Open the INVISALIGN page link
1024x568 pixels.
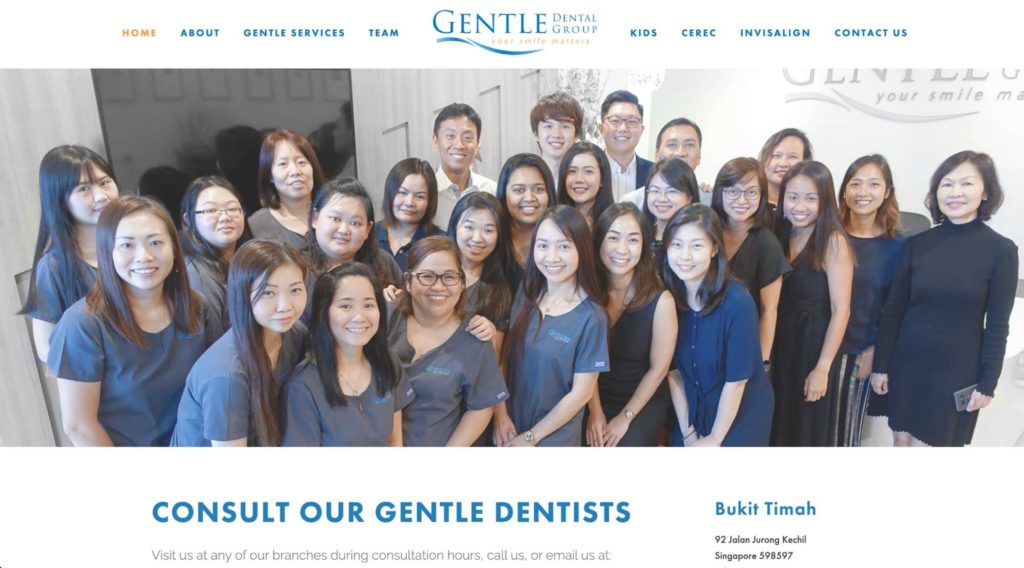pyautogui.click(x=775, y=33)
